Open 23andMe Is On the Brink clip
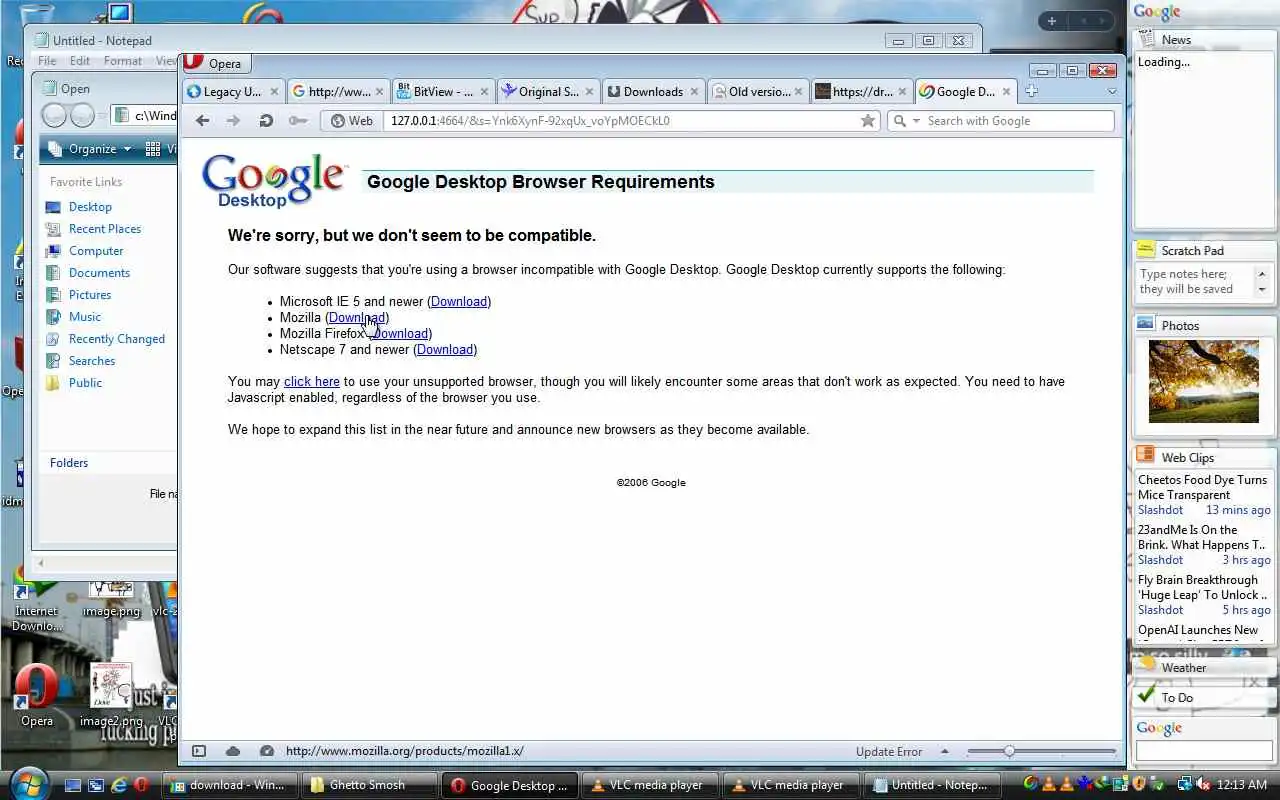1280x800 pixels. (x=1203, y=537)
